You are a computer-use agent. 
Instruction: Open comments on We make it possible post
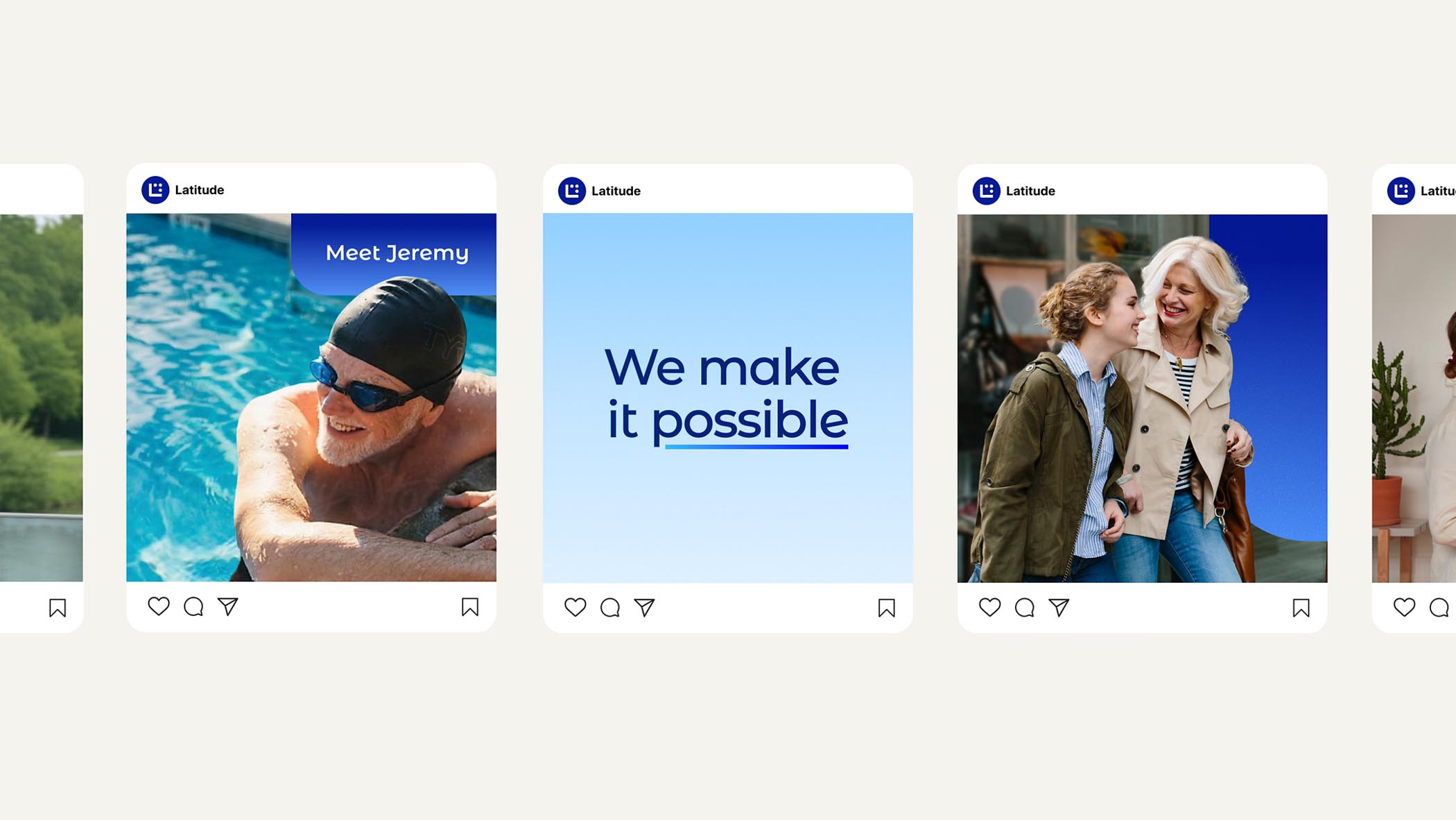click(610, 608)
